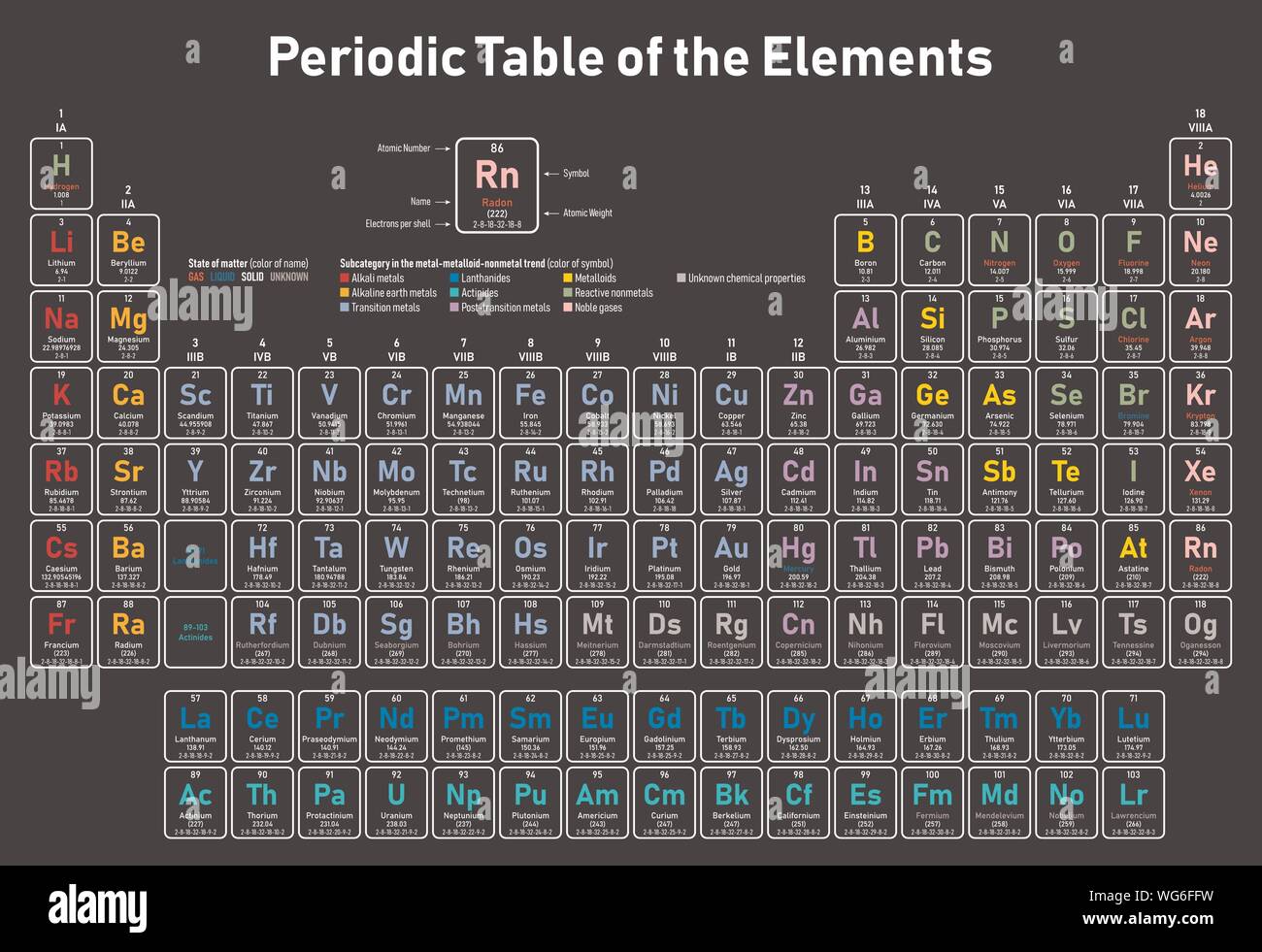The image size is (1262, 952).
Task: Select the Mercury (Hg) element cell
Action: [x=798, y=556]
